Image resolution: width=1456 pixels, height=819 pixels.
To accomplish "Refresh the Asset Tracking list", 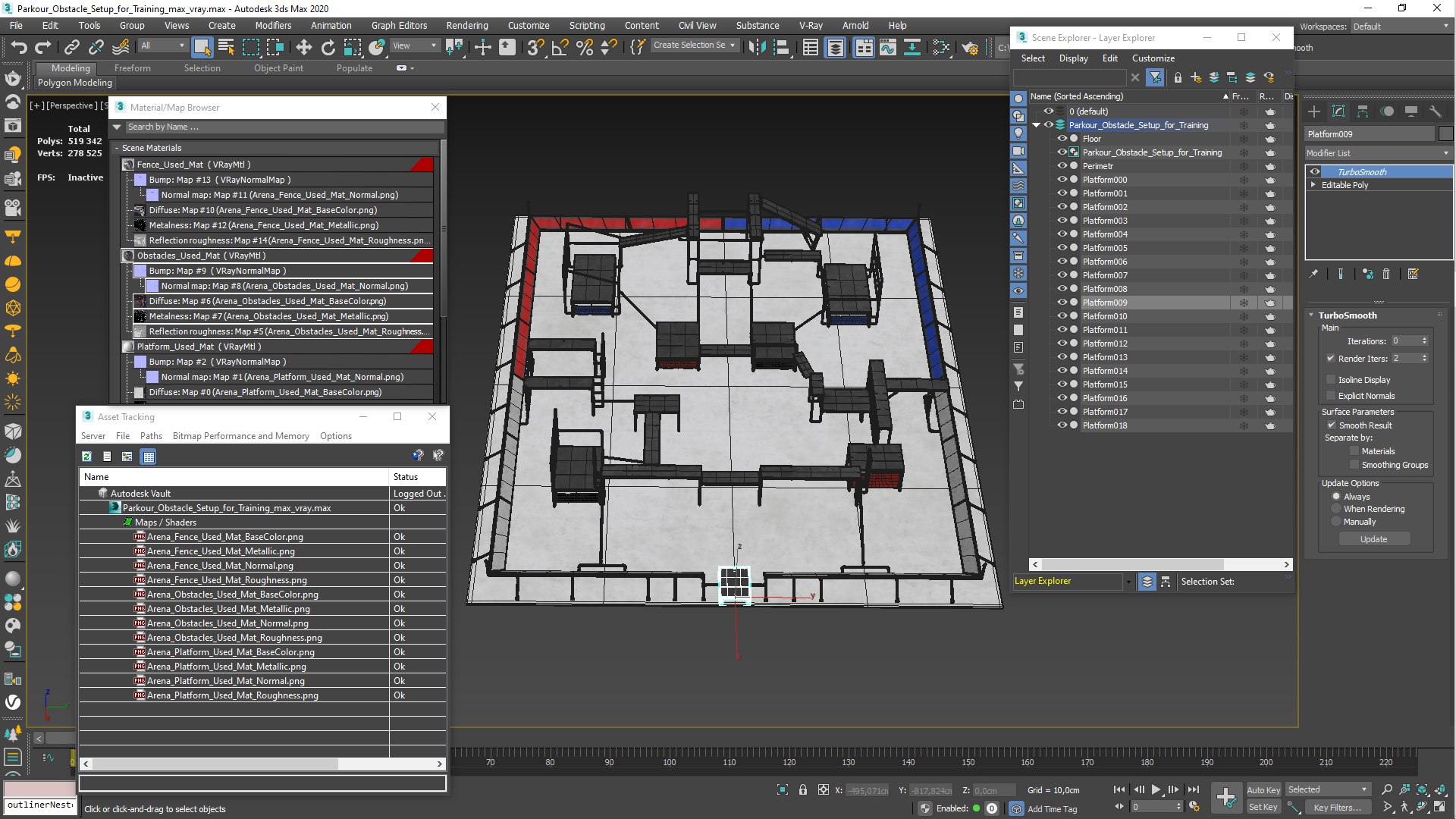I will point(86,457).
